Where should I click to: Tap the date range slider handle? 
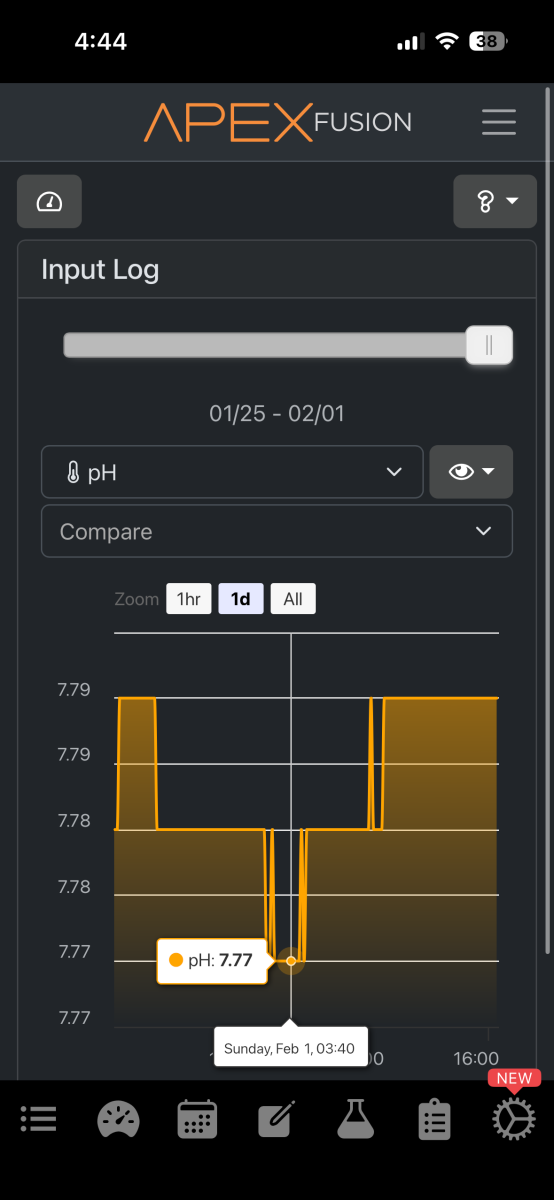489,345
